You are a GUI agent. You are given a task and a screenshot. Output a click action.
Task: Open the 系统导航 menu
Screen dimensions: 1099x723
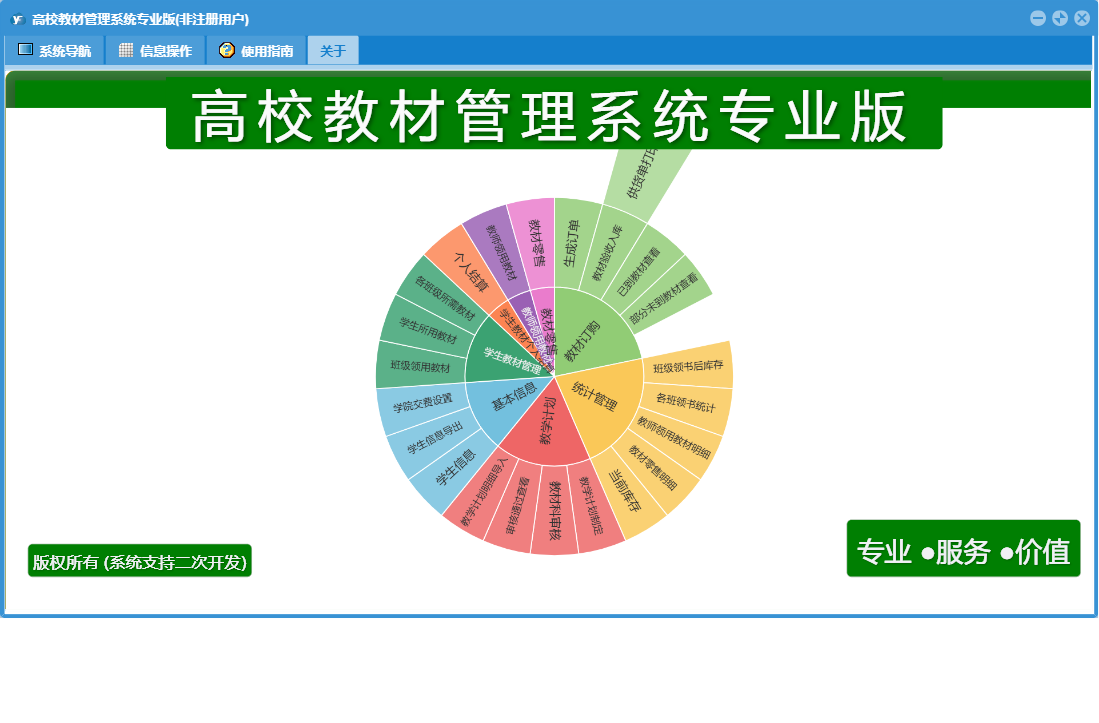(55, 50)
